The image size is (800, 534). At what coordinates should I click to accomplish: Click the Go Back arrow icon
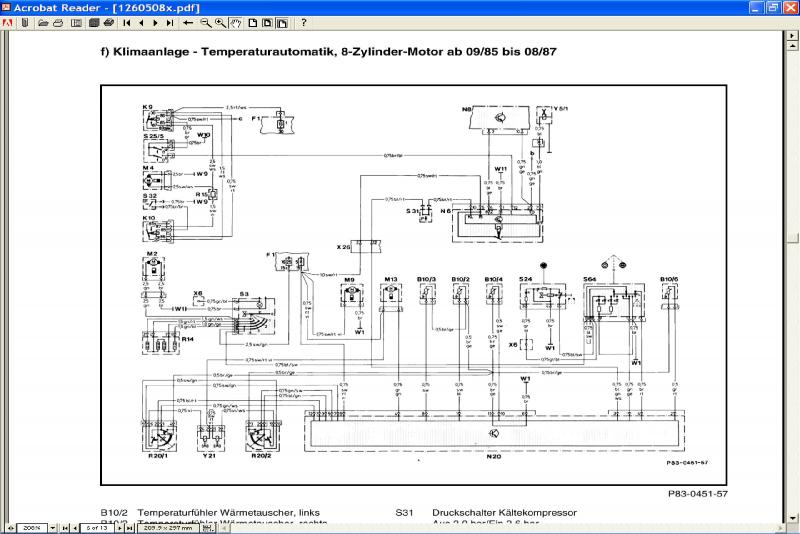[188, 22]
